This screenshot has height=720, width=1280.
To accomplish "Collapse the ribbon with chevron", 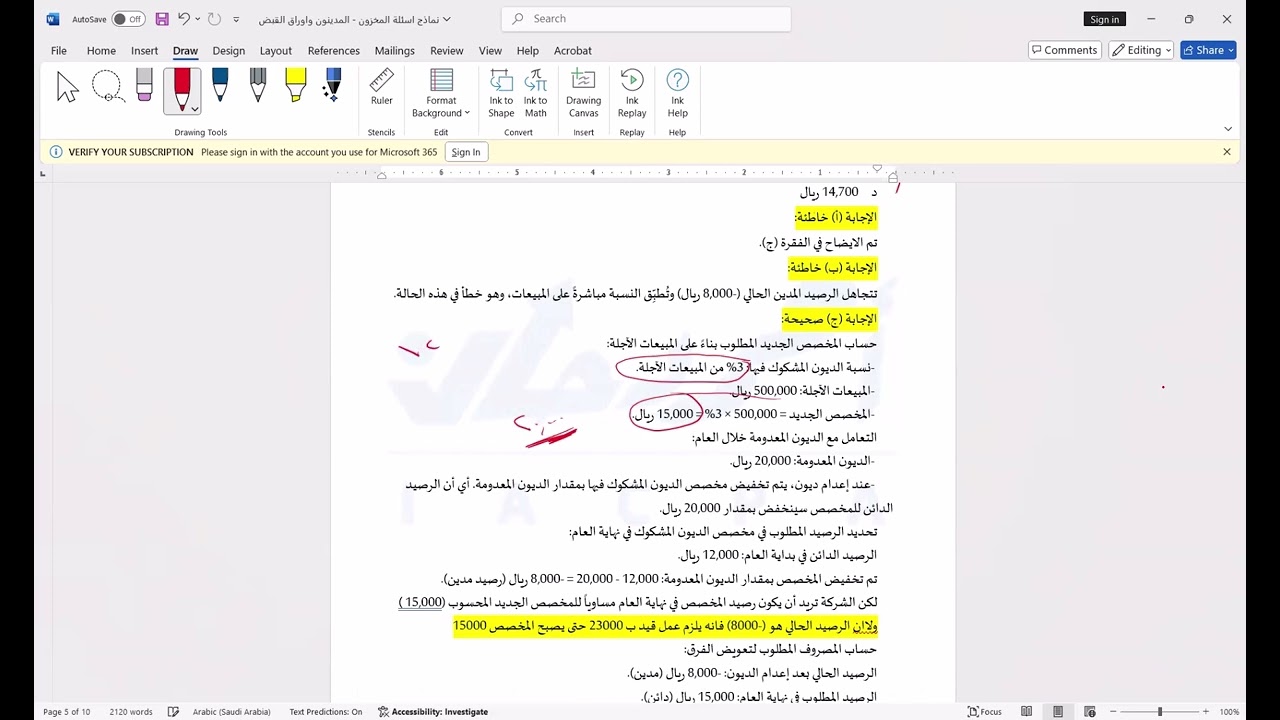I will click(x=1228, y=128).
